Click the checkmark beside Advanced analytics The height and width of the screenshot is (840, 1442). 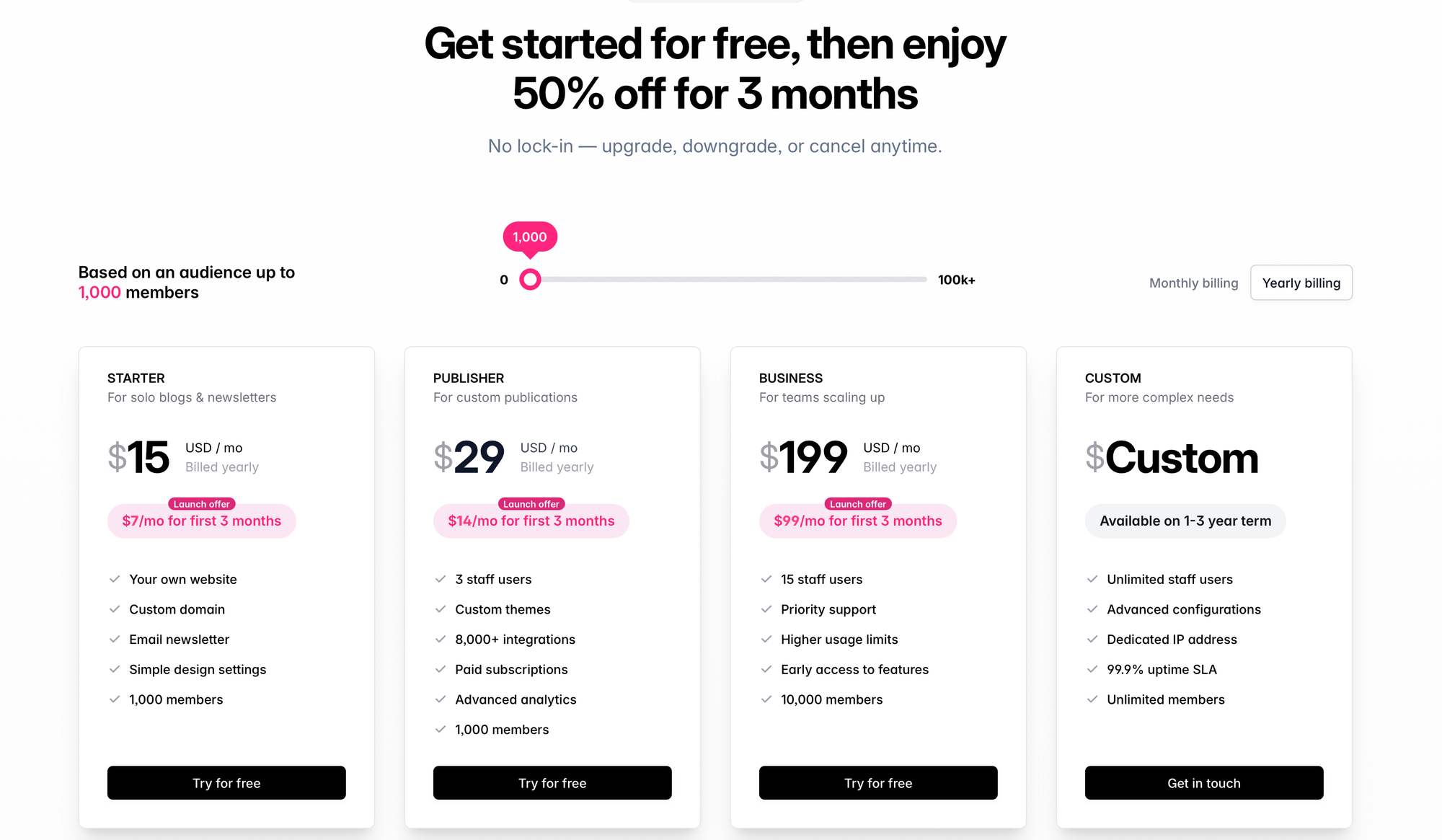[440, 699]
